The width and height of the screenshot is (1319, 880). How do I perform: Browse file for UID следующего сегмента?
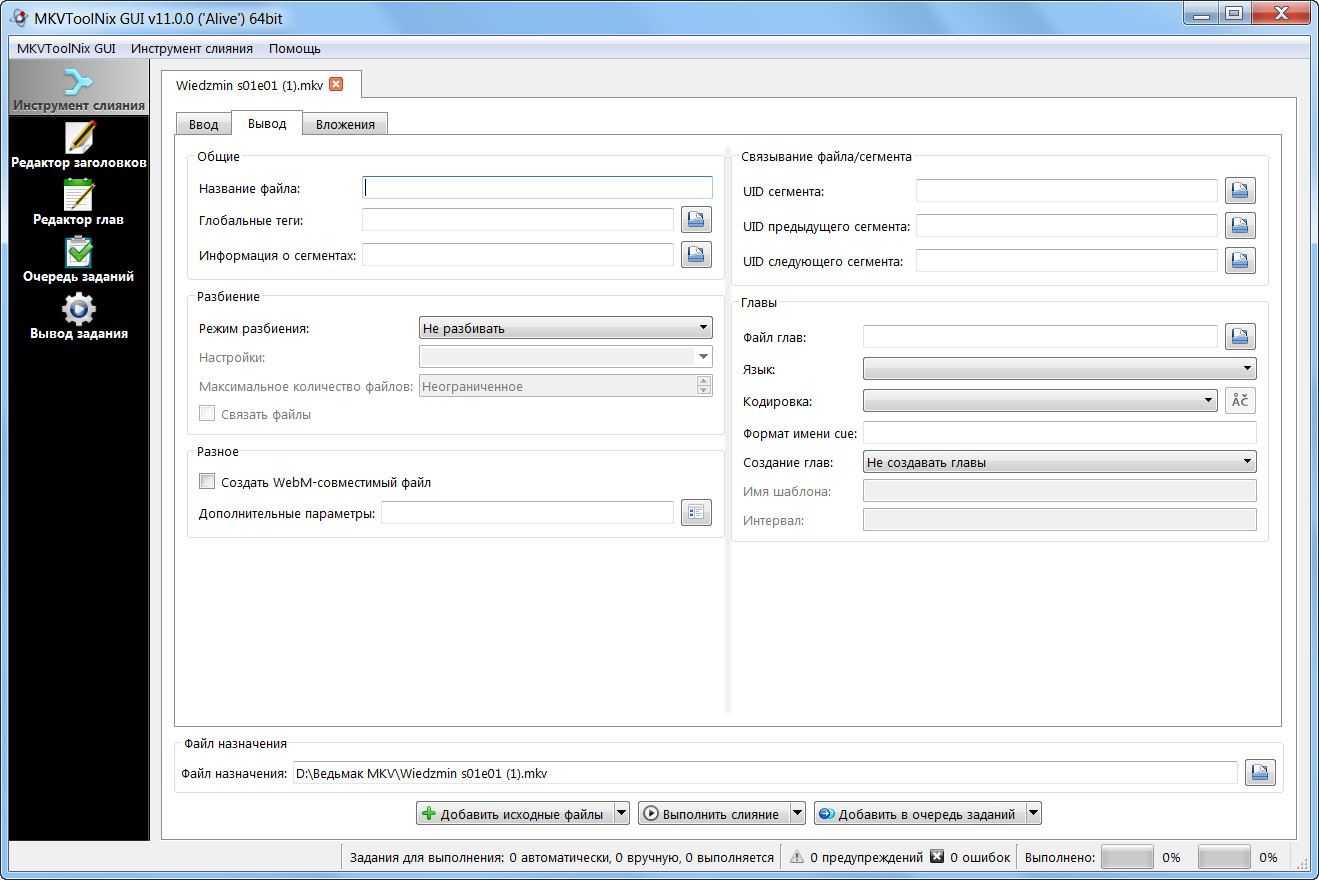[x=1240, y=260]
